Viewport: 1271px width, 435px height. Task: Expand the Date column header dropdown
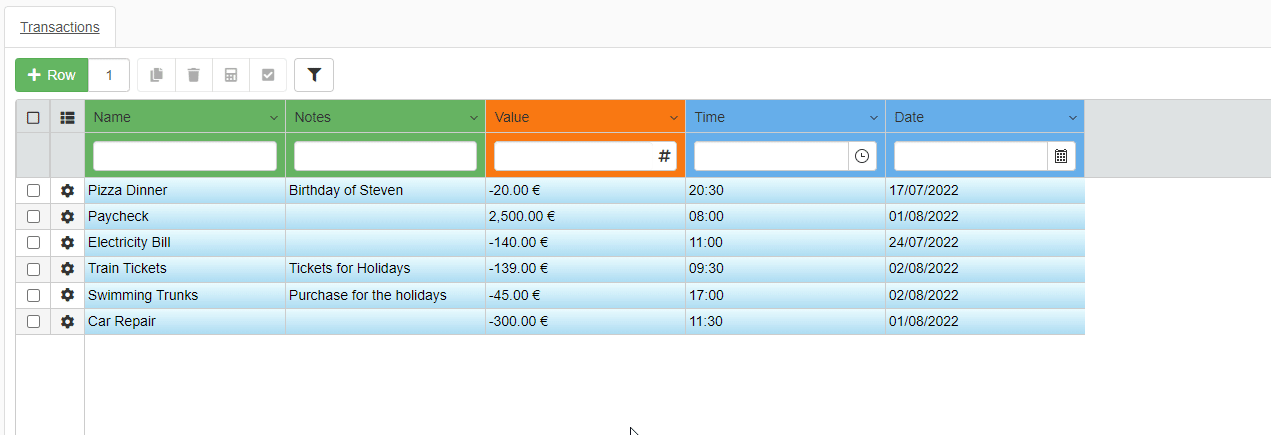(x=1073, y=118)
